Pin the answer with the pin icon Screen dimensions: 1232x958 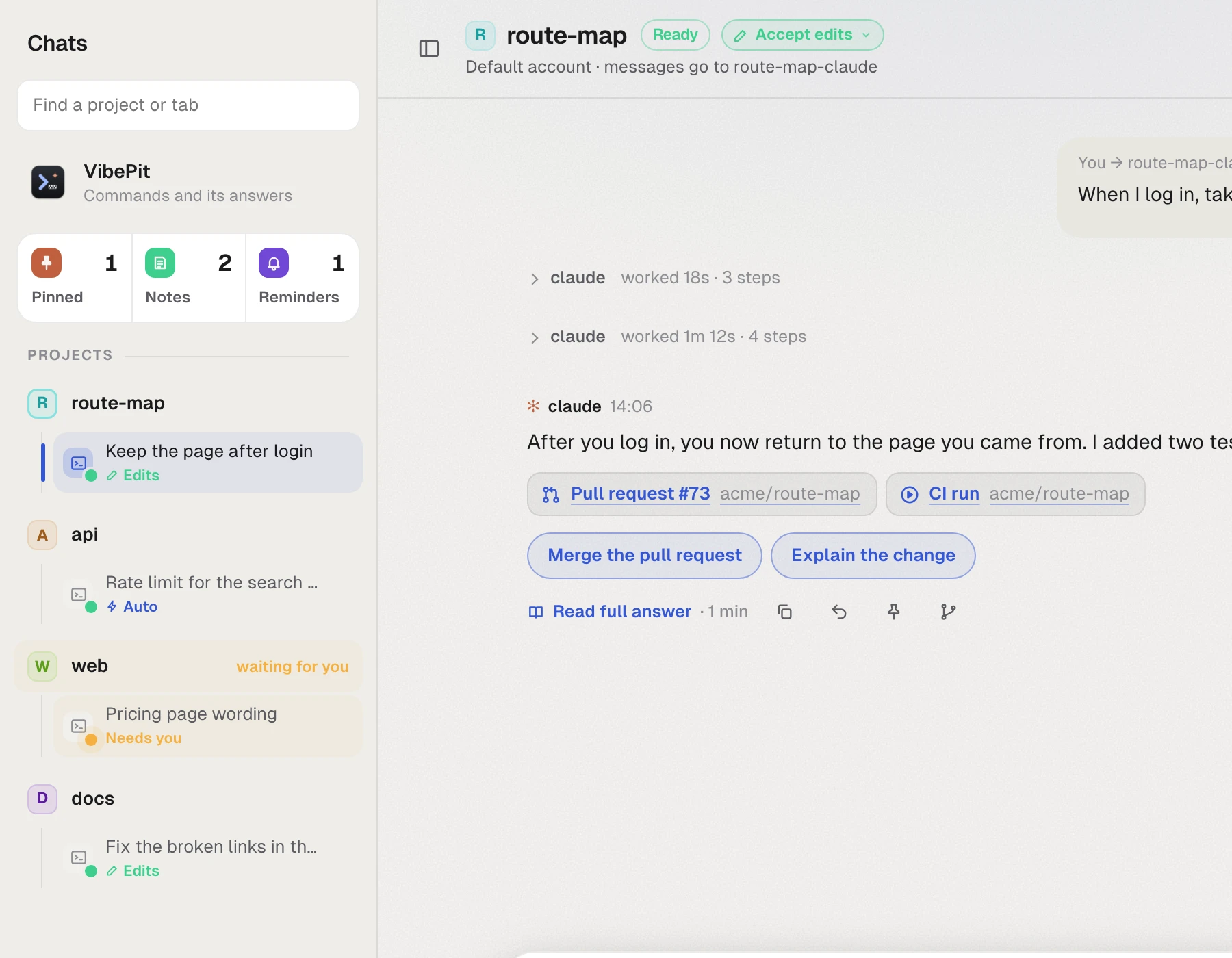pyautogui.click(x=894, y=612)
